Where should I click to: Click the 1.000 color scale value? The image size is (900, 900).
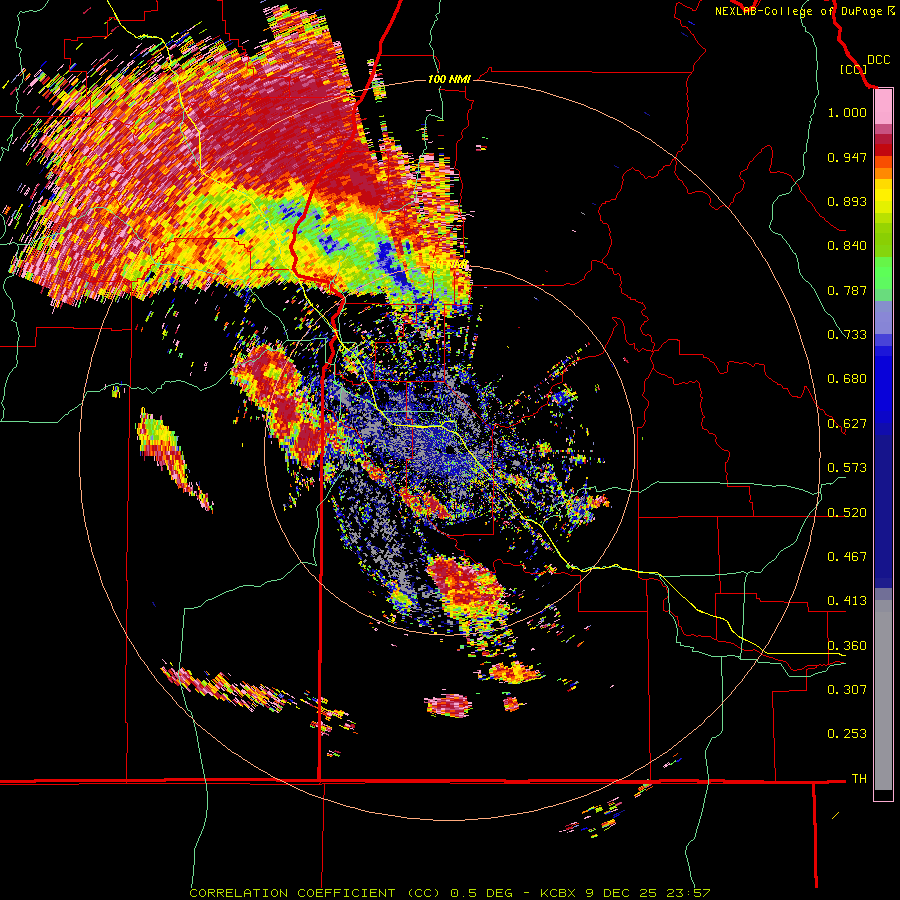click(x=847, y=112)
